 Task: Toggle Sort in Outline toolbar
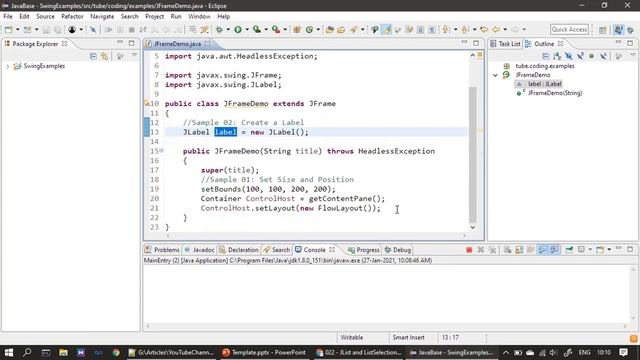(x=557, y=56)
